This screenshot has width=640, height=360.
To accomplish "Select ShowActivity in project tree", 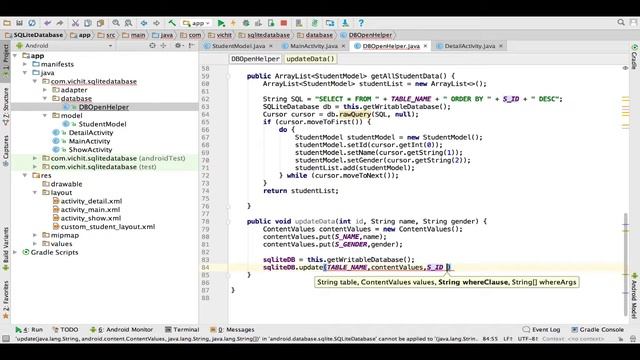I will [90, 150].
